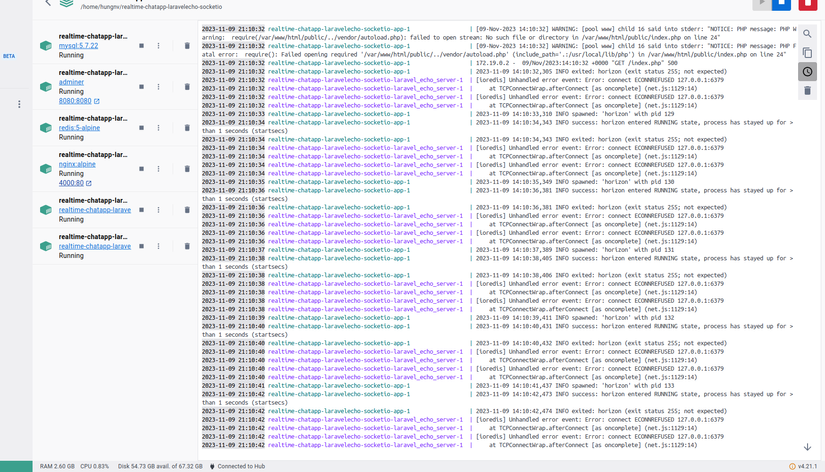
Task: Click the CPU 0.83% status entry
Action: (95, 466)
